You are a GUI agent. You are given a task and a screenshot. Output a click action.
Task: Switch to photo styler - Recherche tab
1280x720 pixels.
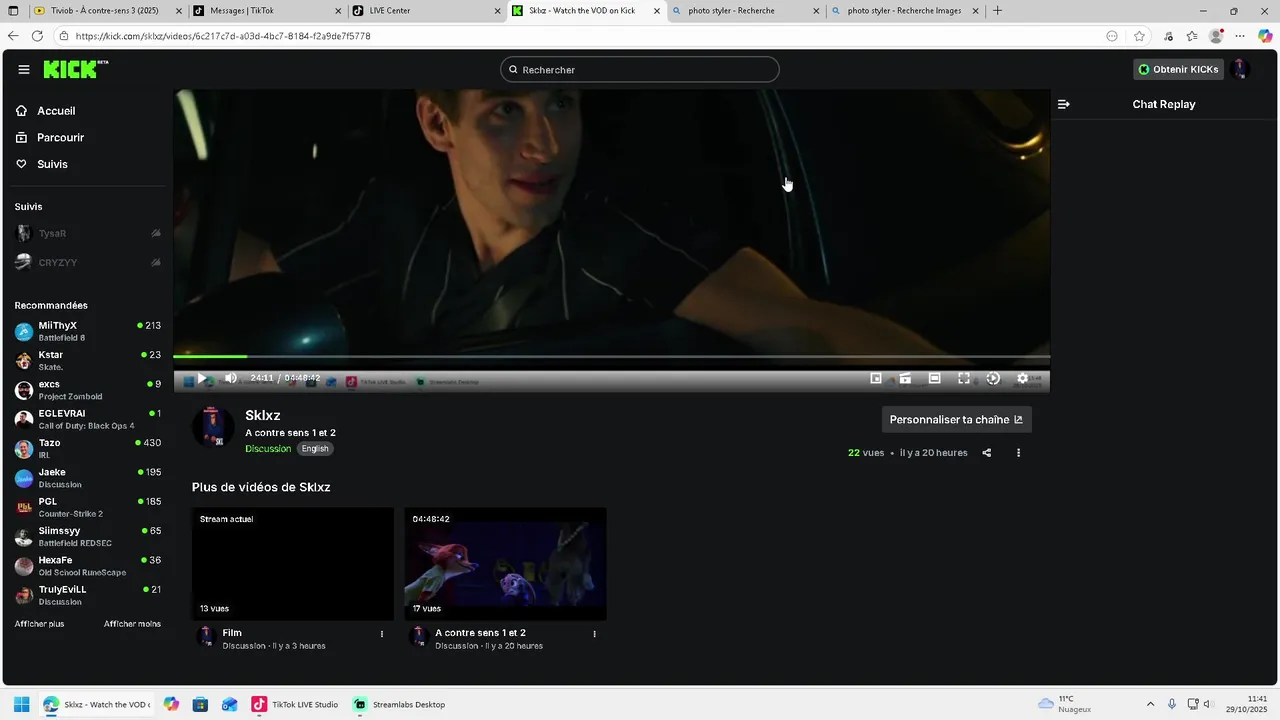coord(745,11)
